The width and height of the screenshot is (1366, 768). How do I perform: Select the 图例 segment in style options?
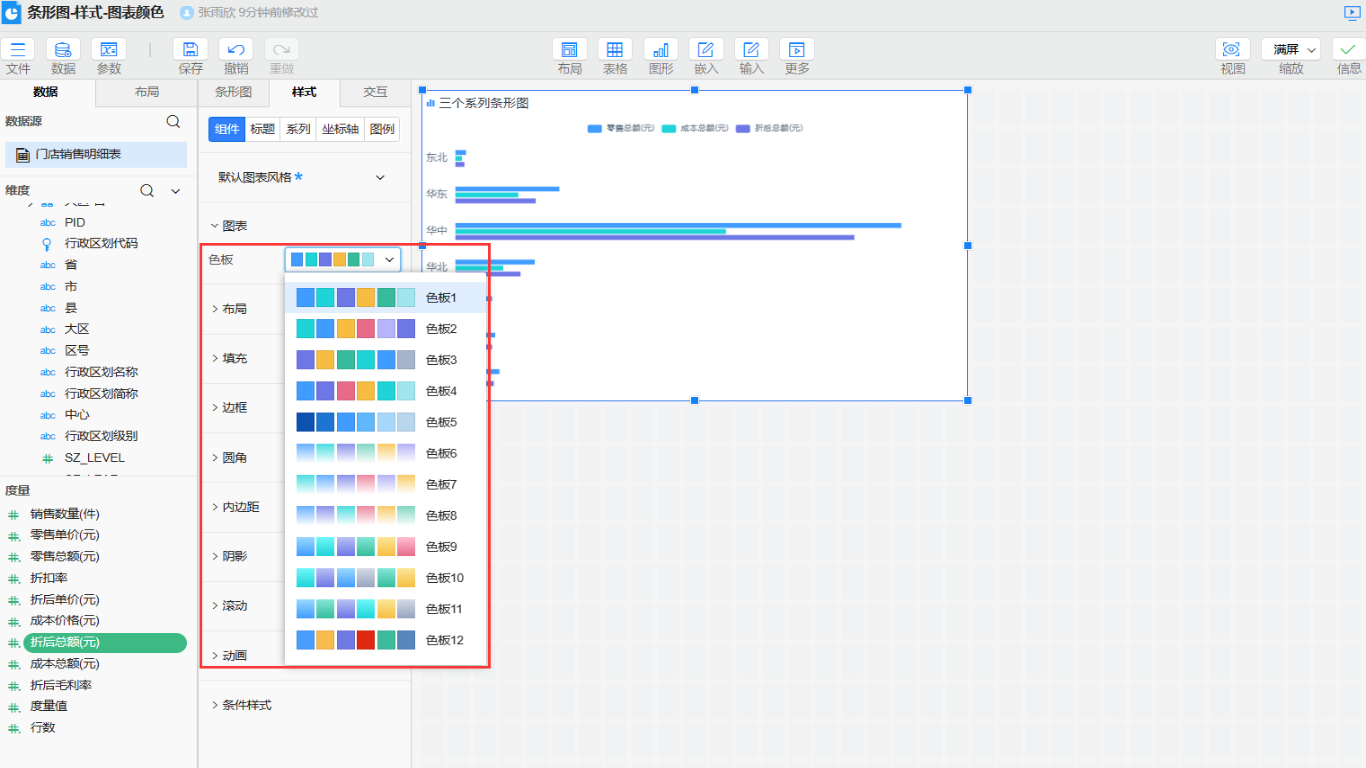381,129
